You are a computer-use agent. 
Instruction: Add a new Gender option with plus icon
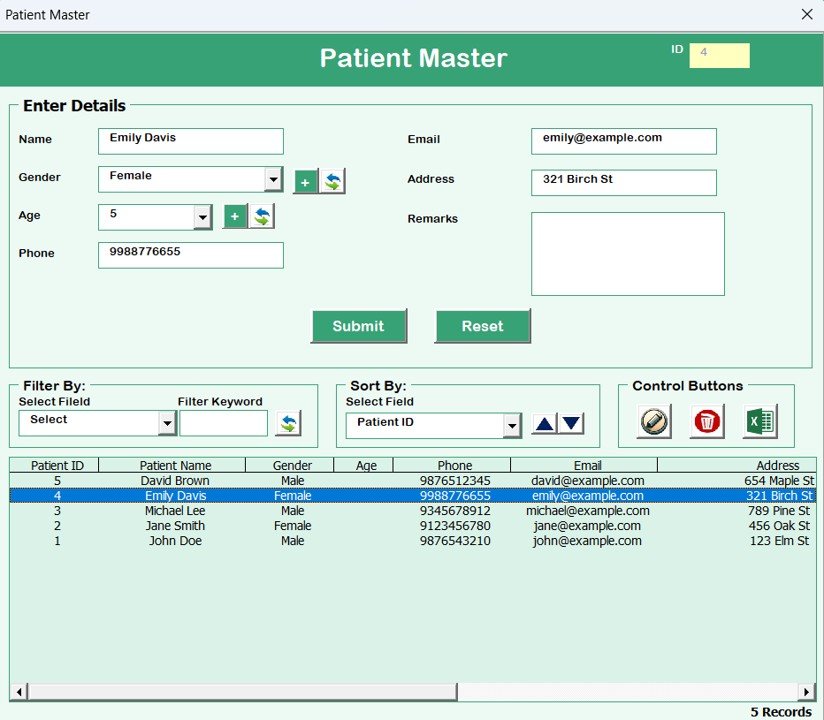(305, 182)
